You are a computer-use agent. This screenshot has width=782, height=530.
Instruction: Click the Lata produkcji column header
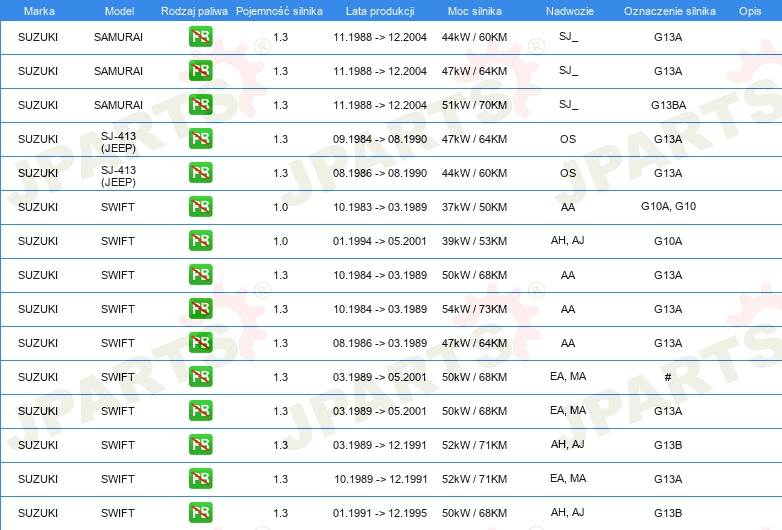pyautogui.click(x=380, y=11)
